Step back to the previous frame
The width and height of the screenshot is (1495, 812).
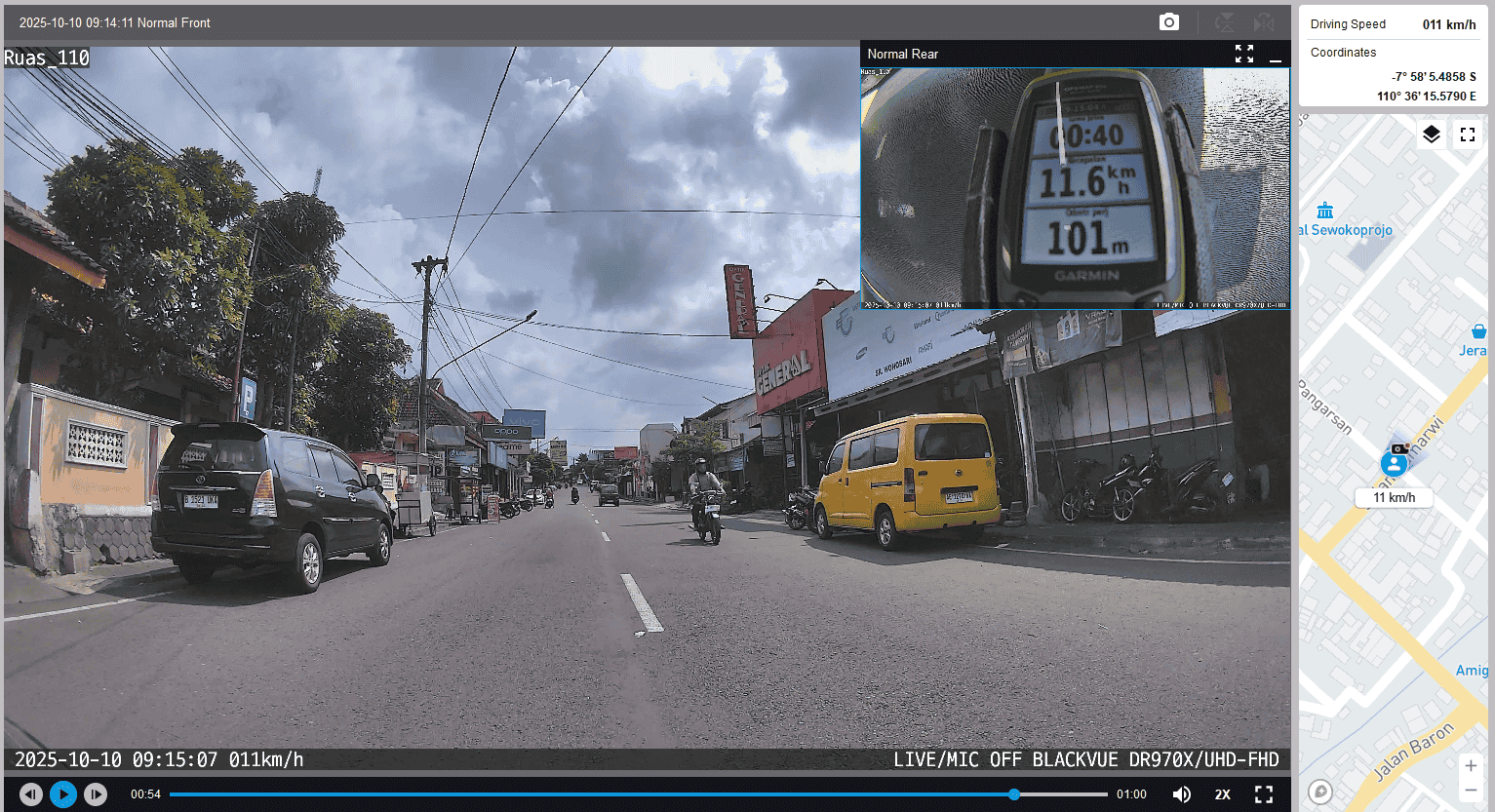click(31, 794)
